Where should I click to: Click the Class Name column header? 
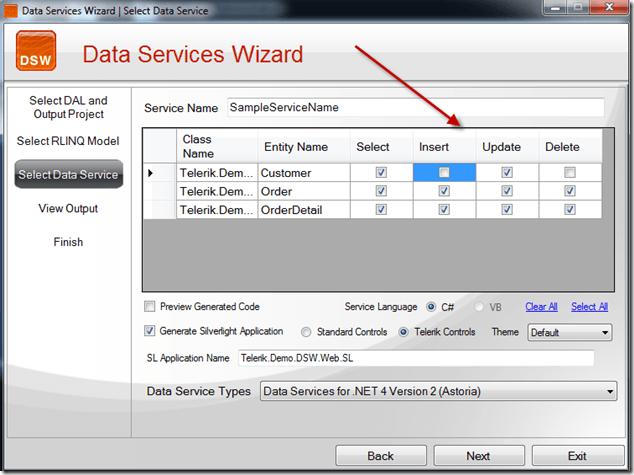pos(217,146)
